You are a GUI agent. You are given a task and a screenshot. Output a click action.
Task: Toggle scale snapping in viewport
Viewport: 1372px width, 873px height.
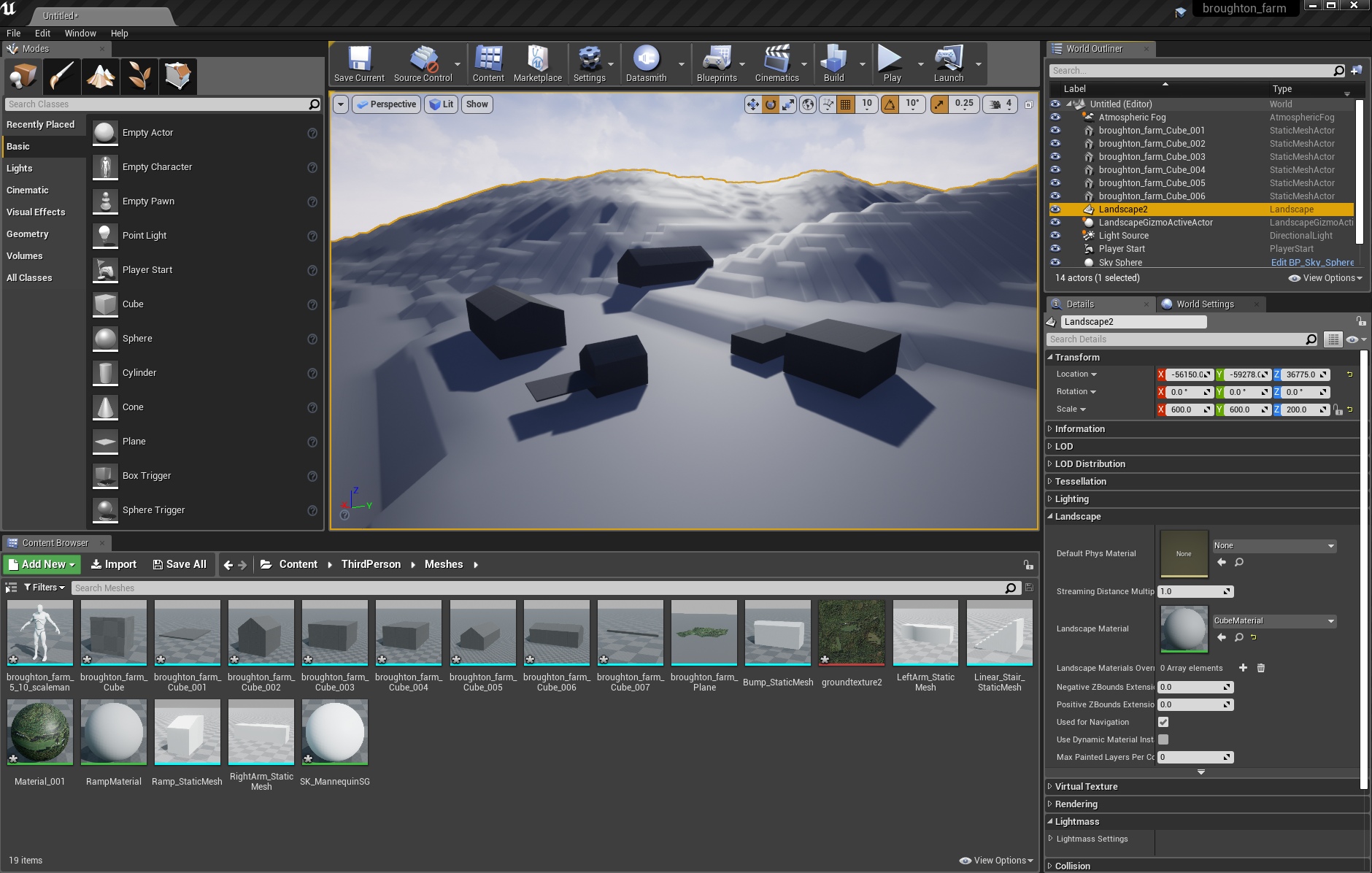(x=939, y=104)
